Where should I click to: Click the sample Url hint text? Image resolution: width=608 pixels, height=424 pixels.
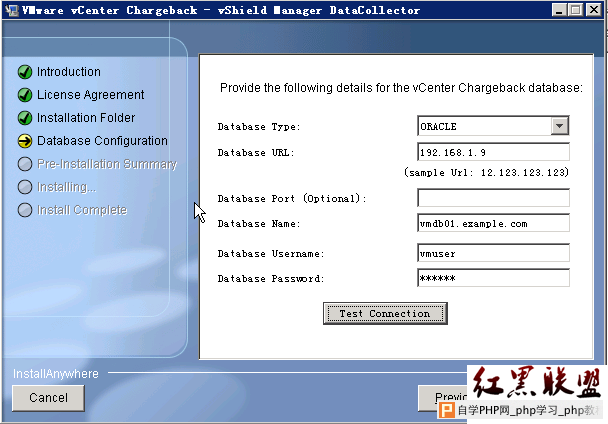[x=486, y=172]
